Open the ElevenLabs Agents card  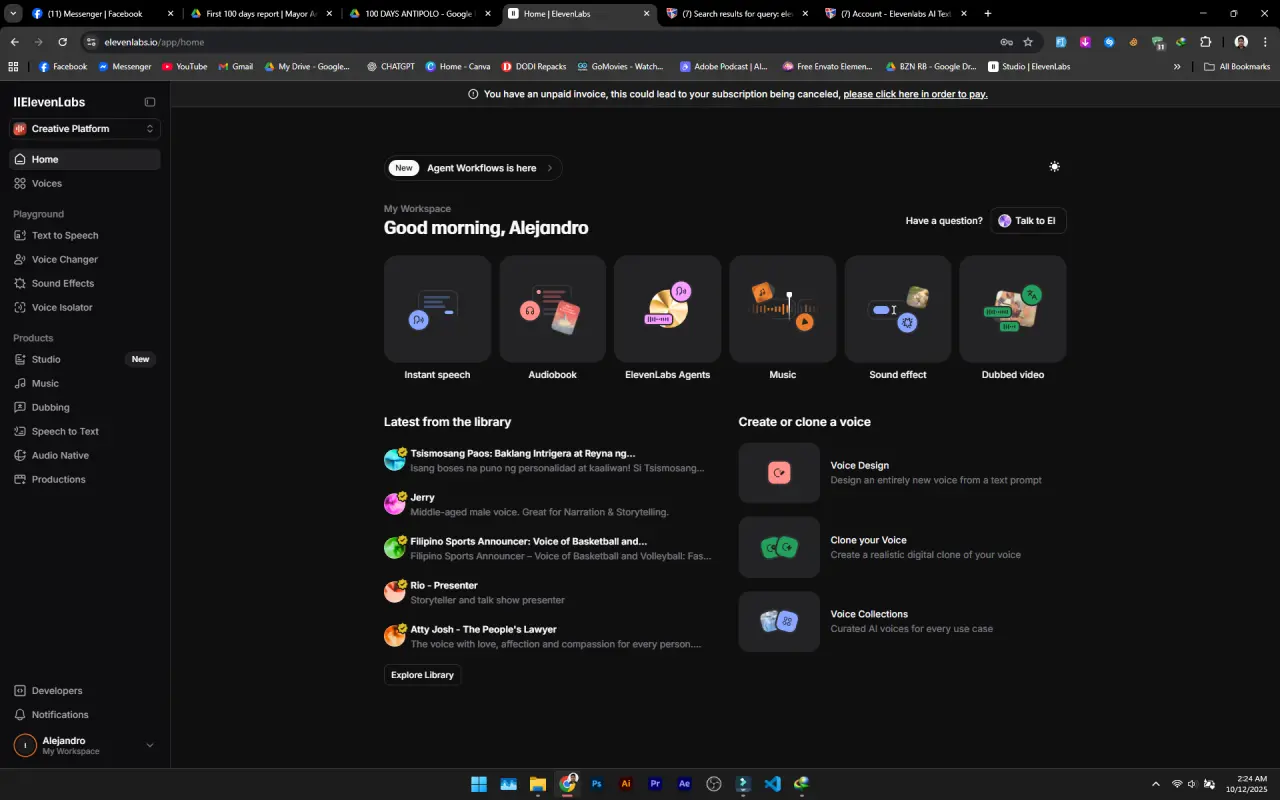click(x=667, y=309)
